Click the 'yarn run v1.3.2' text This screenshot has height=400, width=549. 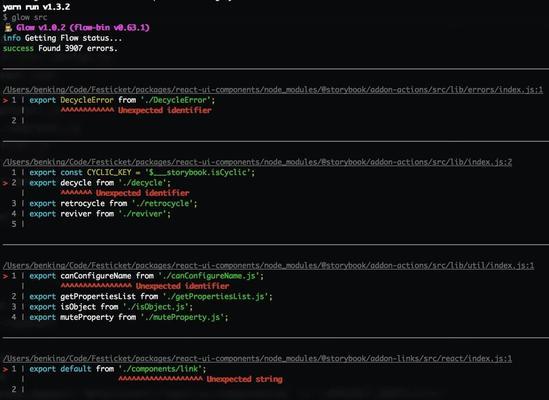(36, 7)
